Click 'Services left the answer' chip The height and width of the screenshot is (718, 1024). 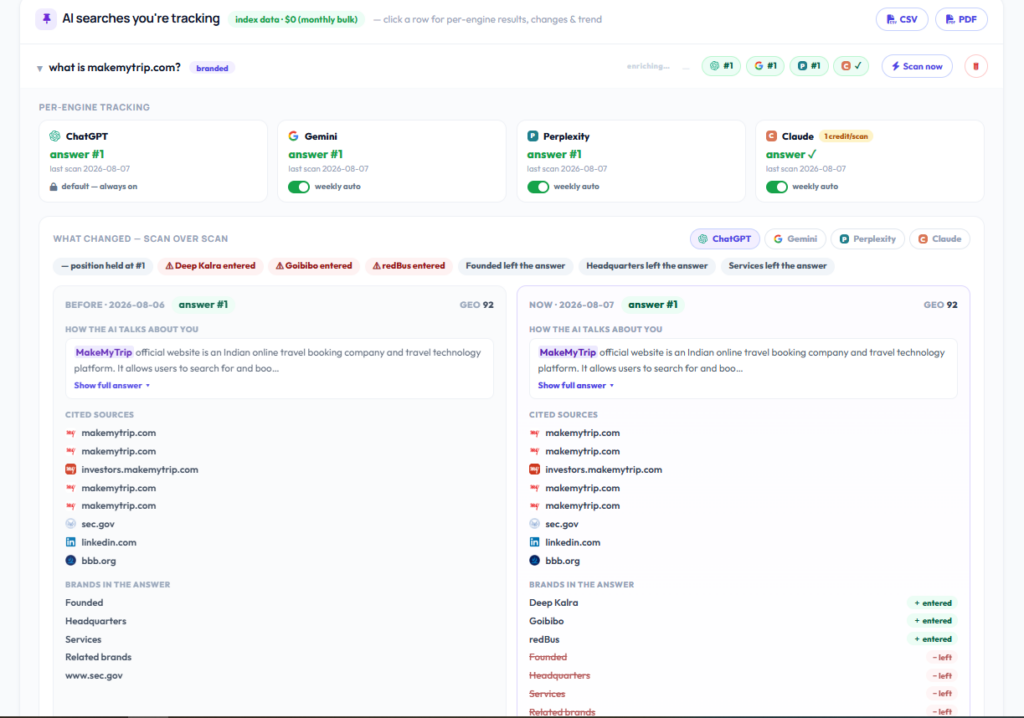click(777, 266)
